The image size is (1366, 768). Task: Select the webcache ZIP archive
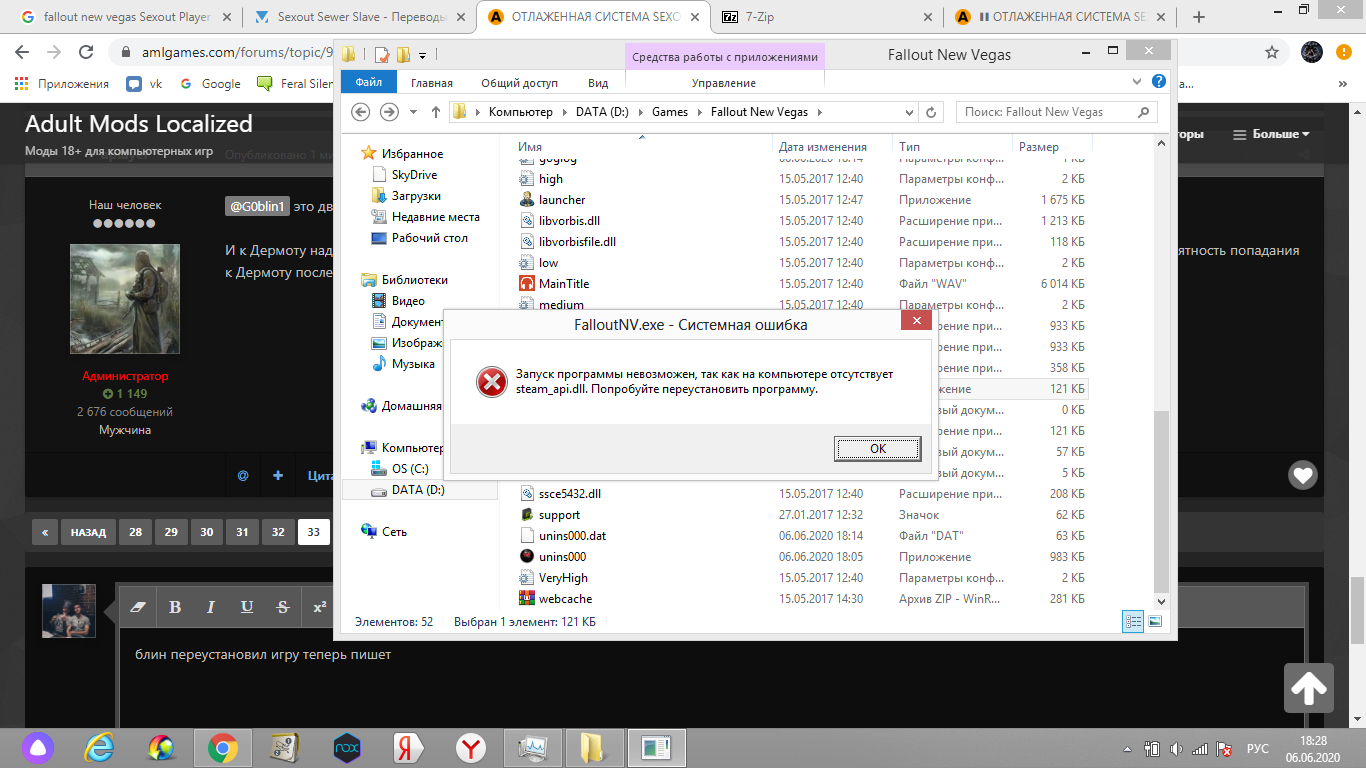(x=565, y=599)
